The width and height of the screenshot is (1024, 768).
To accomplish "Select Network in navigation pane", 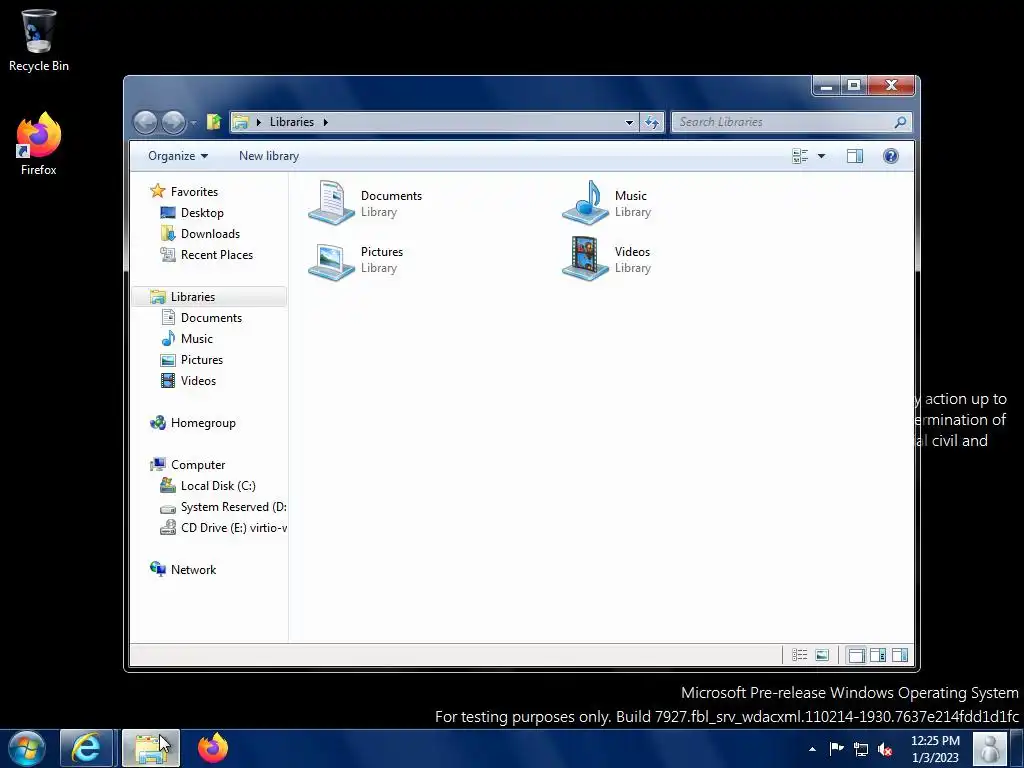I will coord(193,569).
